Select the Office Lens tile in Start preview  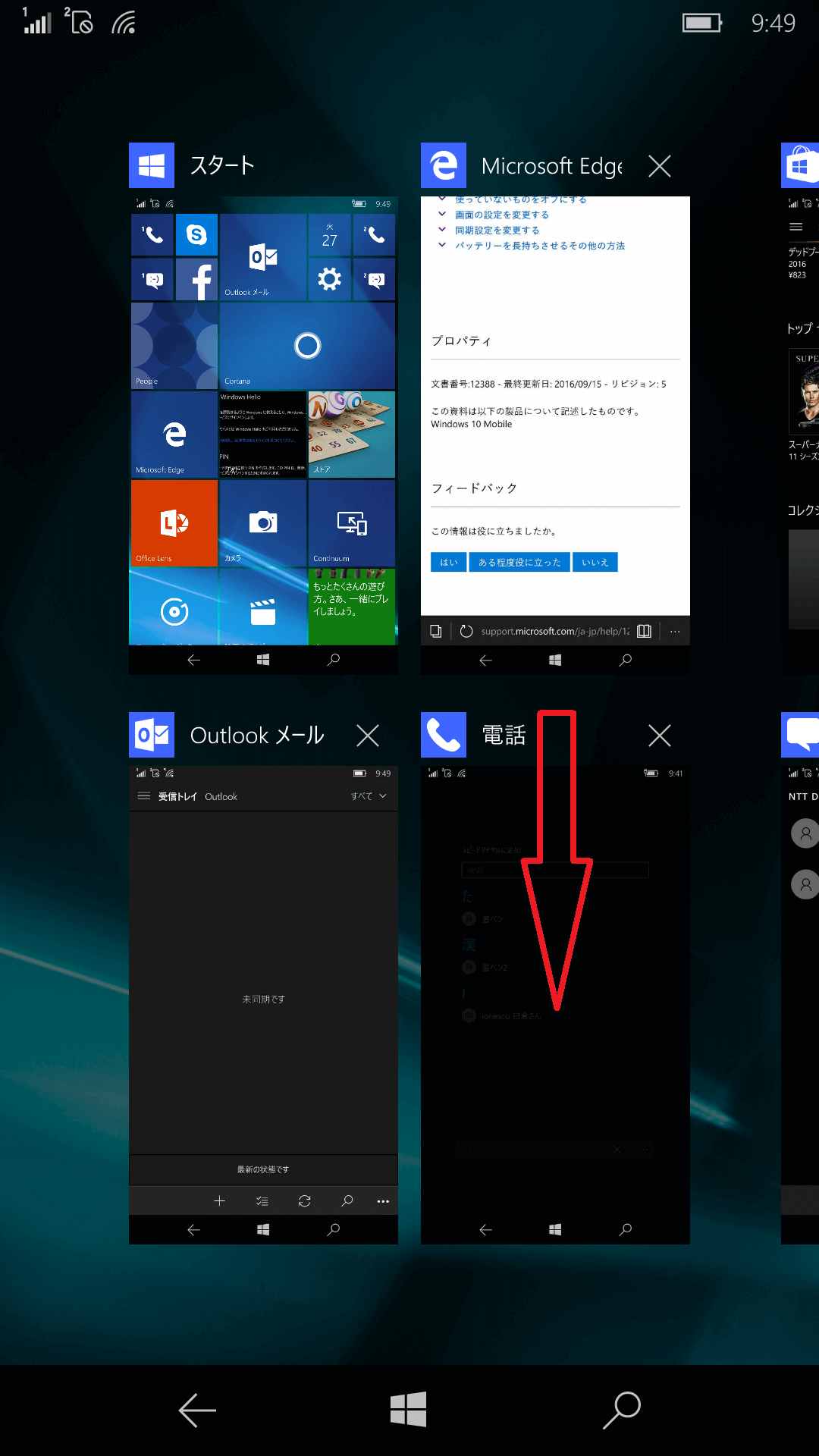[x=174, y=523]
